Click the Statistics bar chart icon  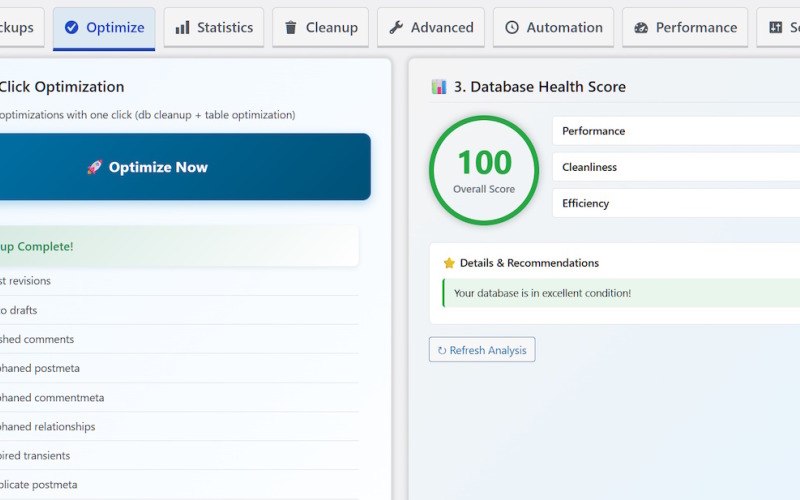[182, 28]
